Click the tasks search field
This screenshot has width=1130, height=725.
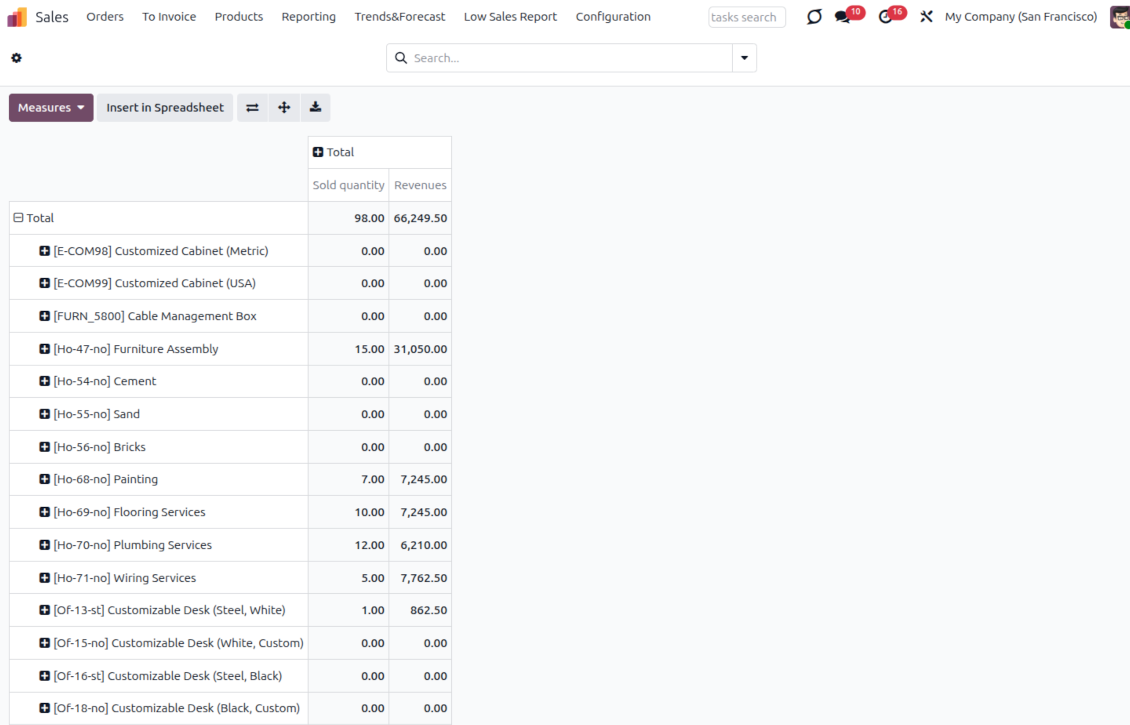point(746,16)
